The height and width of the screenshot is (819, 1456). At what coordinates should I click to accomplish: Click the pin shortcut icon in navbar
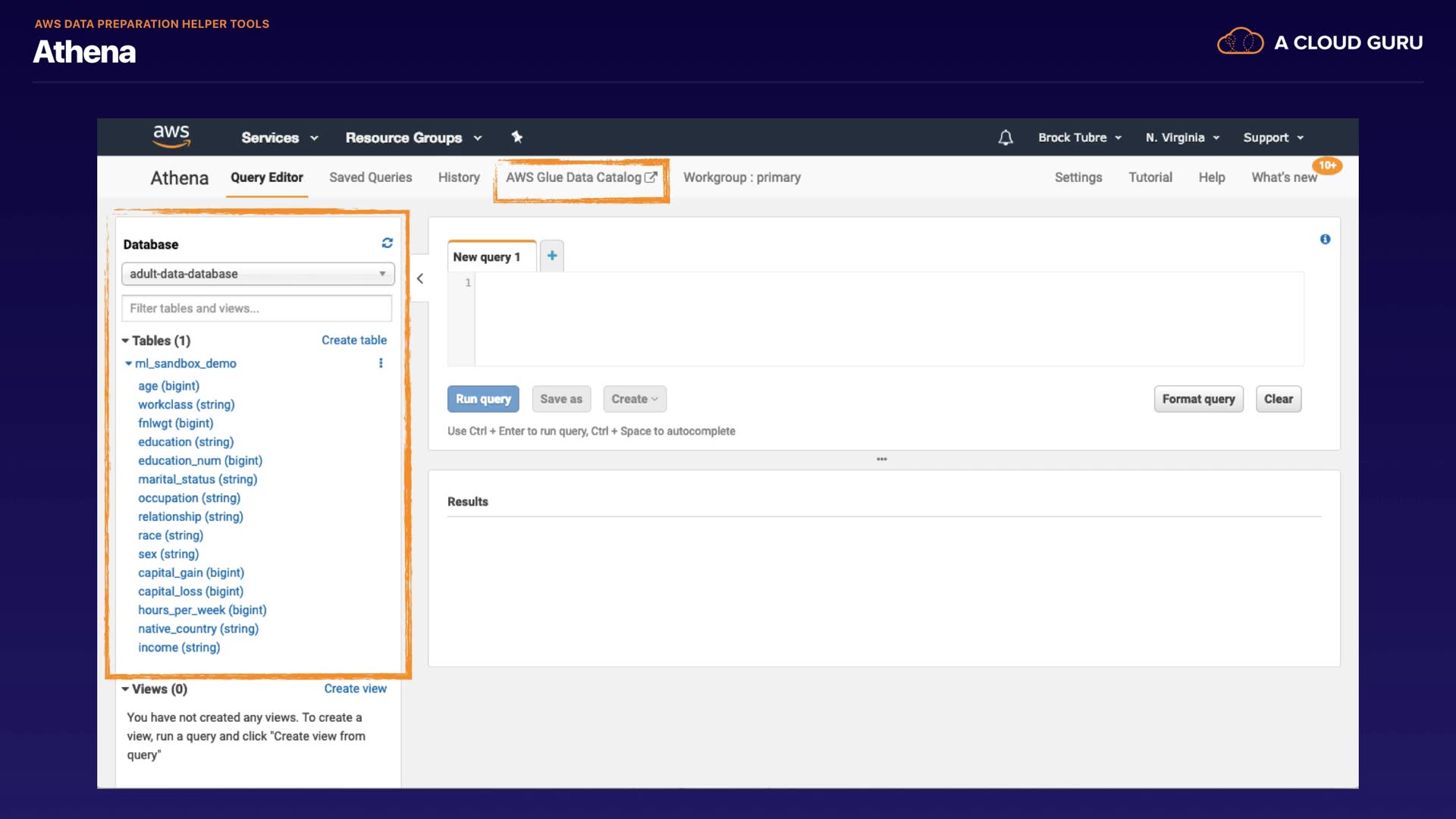[517, 137]
